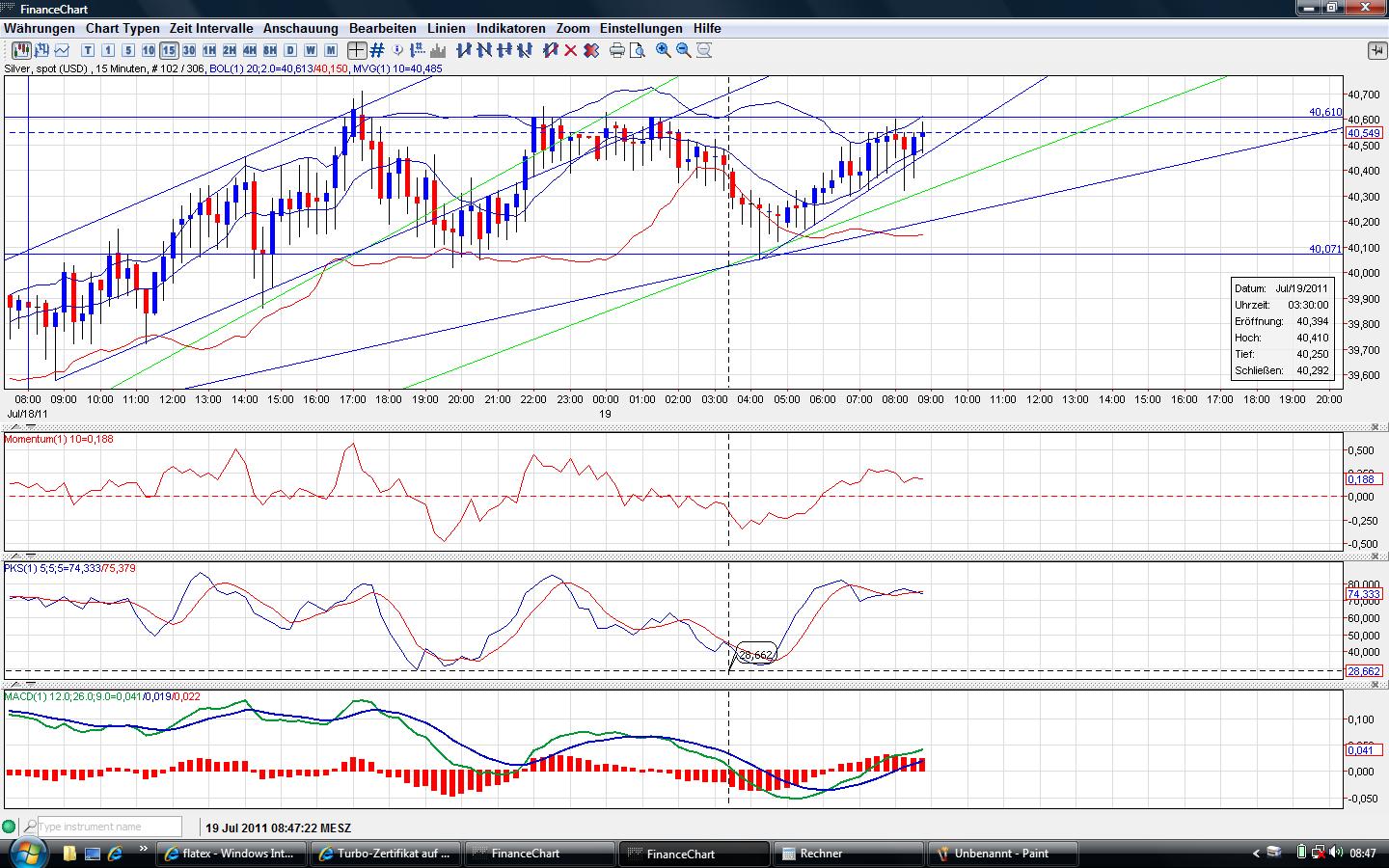
Task: Select the candlestick chart type icon
Action: 20,50
